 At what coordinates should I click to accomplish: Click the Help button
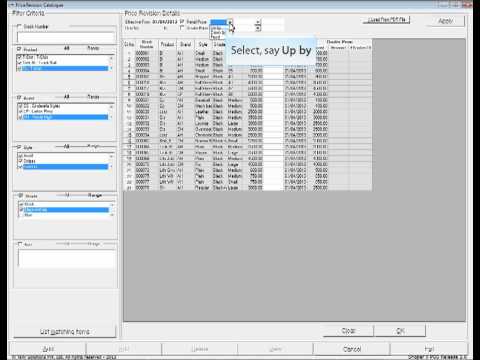tap(429, 349)
